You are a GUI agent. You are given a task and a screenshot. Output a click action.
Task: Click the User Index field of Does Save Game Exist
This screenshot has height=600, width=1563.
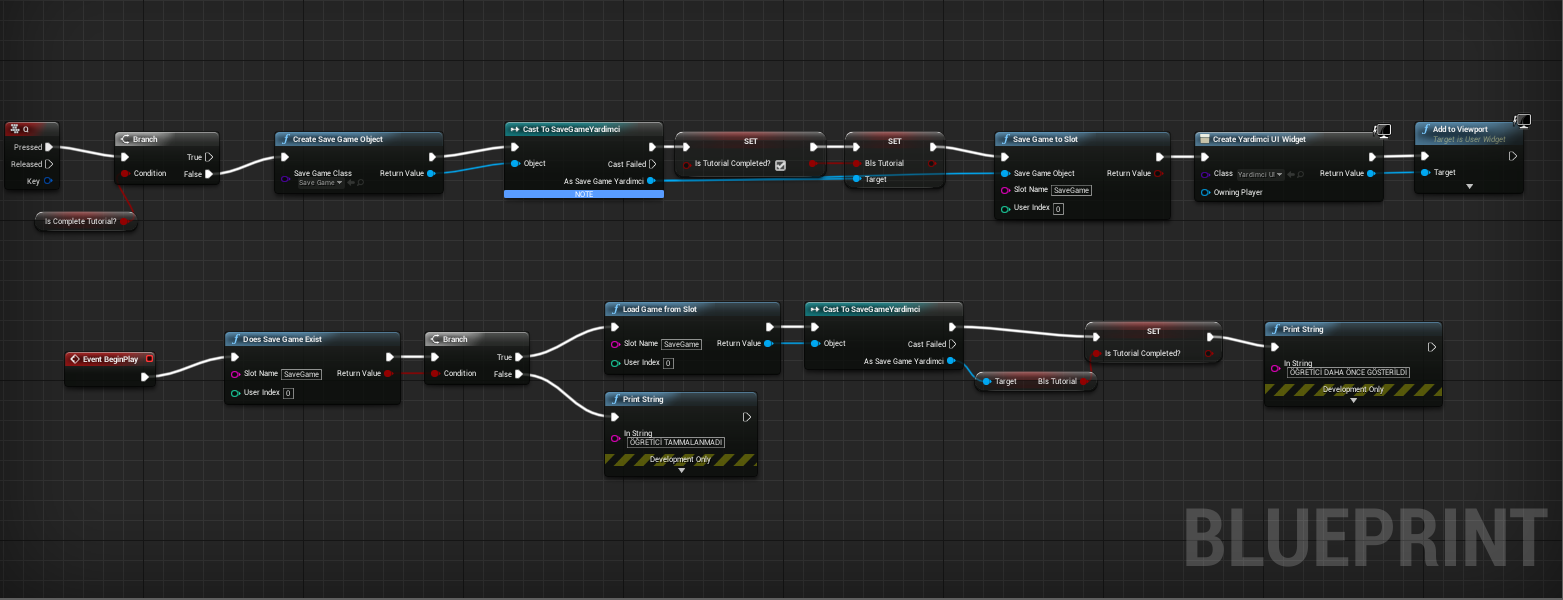tap(288, 393)
